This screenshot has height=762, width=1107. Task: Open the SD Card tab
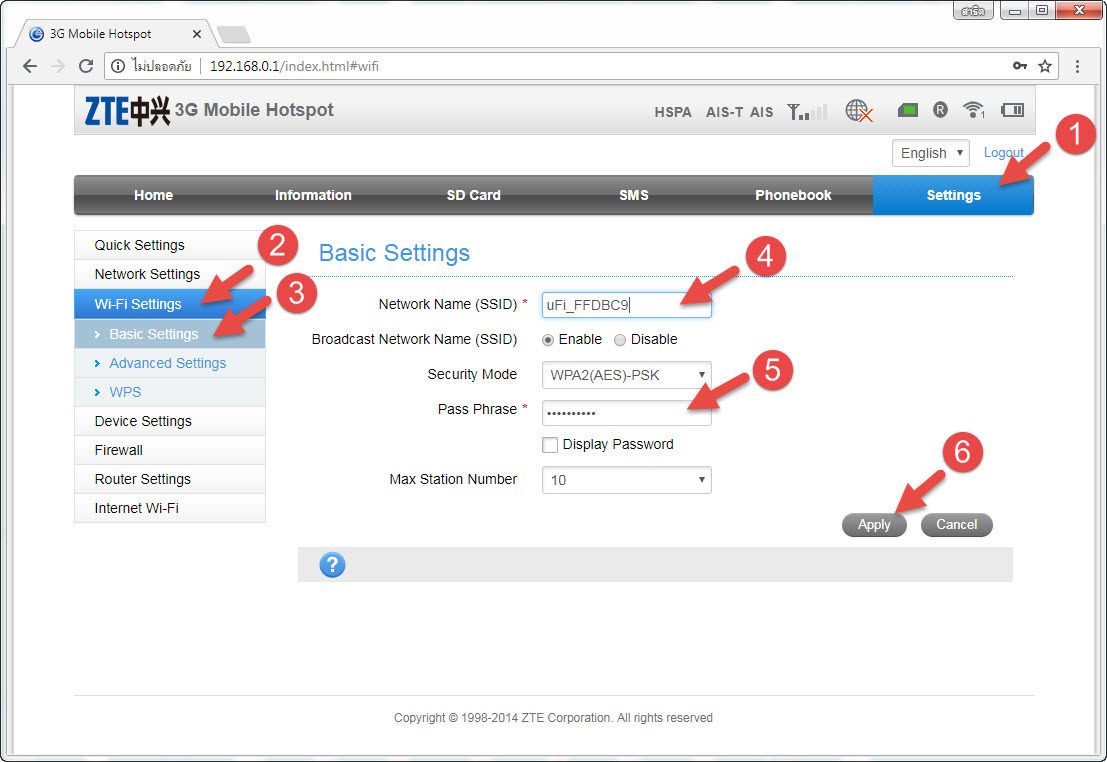click(473, 195)
